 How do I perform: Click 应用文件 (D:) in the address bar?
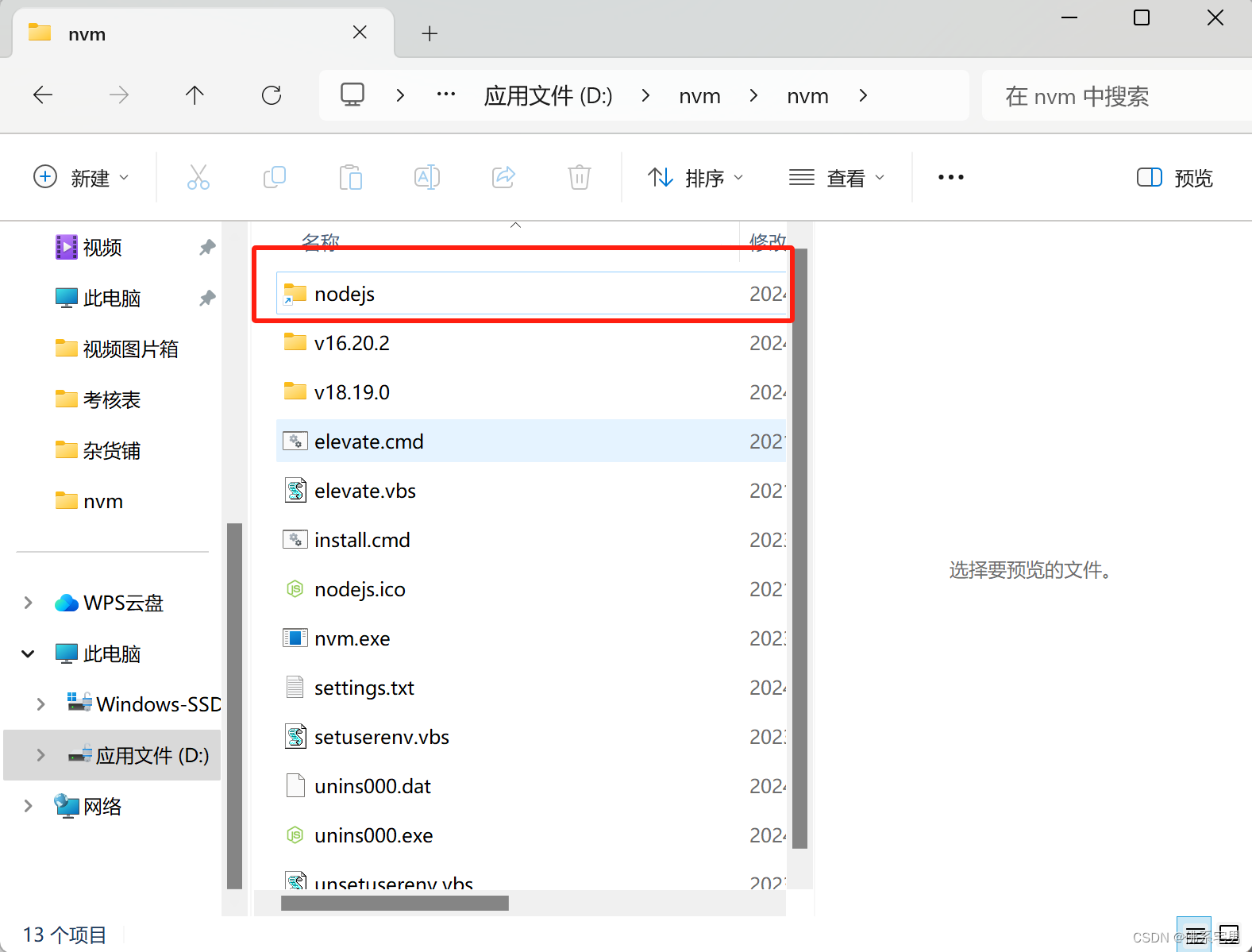tap(549, 96)
